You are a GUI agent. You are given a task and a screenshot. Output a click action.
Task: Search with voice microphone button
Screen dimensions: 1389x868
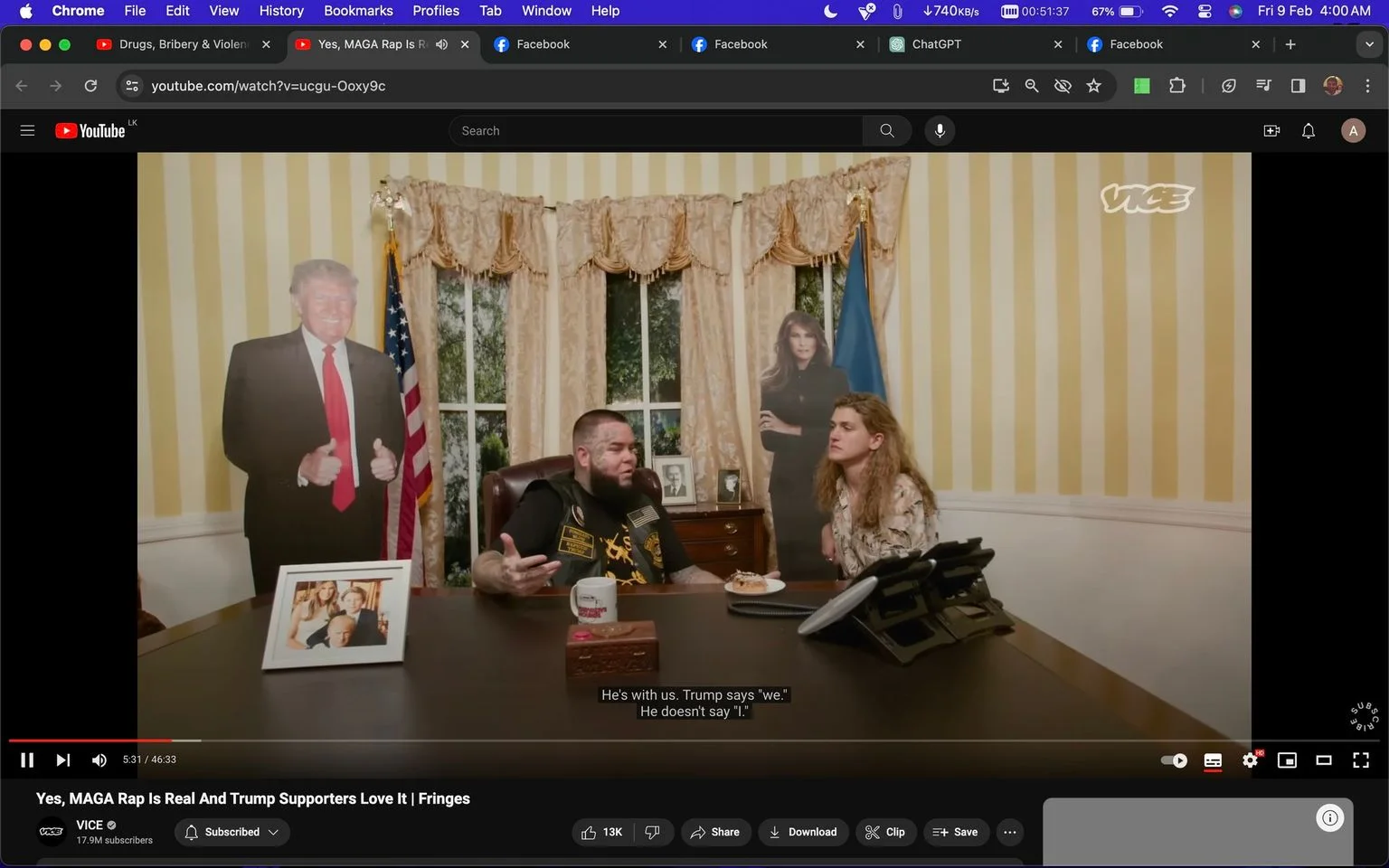click(x=940, y=131)
